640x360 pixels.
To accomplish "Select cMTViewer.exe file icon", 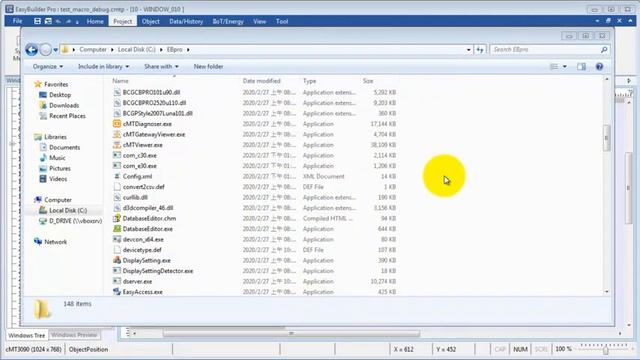I will click(117, 145).
